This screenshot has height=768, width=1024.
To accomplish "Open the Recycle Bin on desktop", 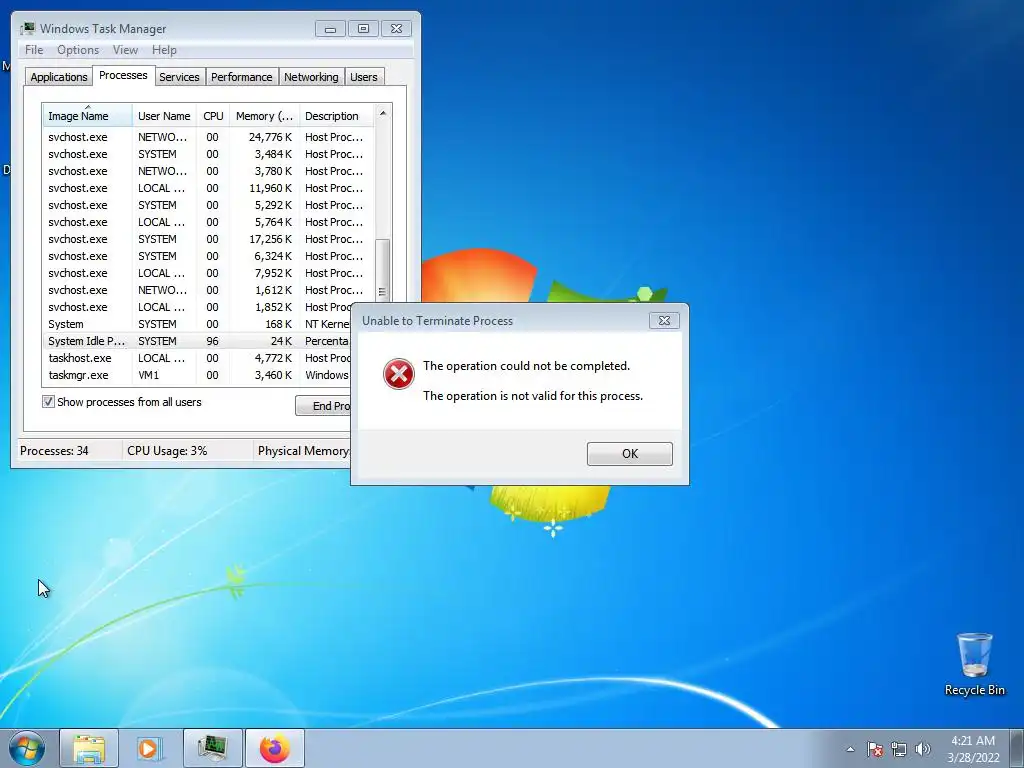I will (x=974, y=664).
